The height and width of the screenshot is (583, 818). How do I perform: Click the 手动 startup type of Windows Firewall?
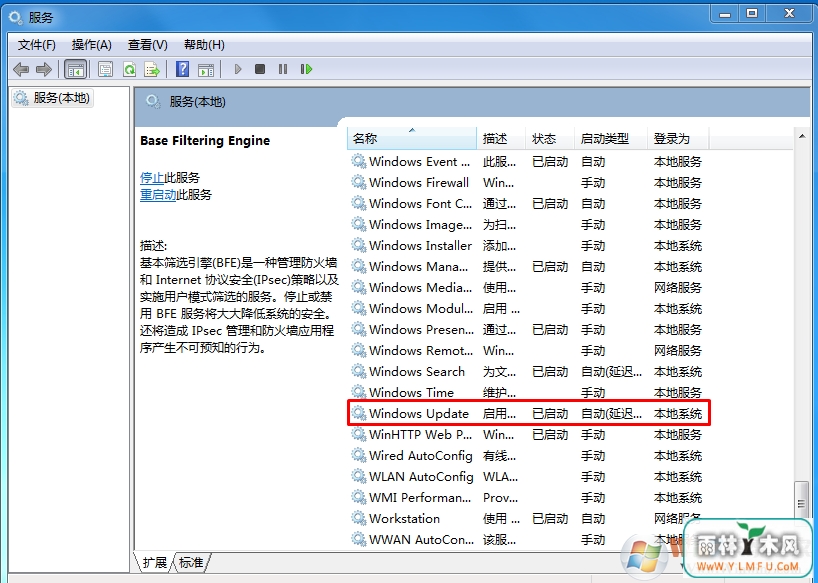(593, 183)
